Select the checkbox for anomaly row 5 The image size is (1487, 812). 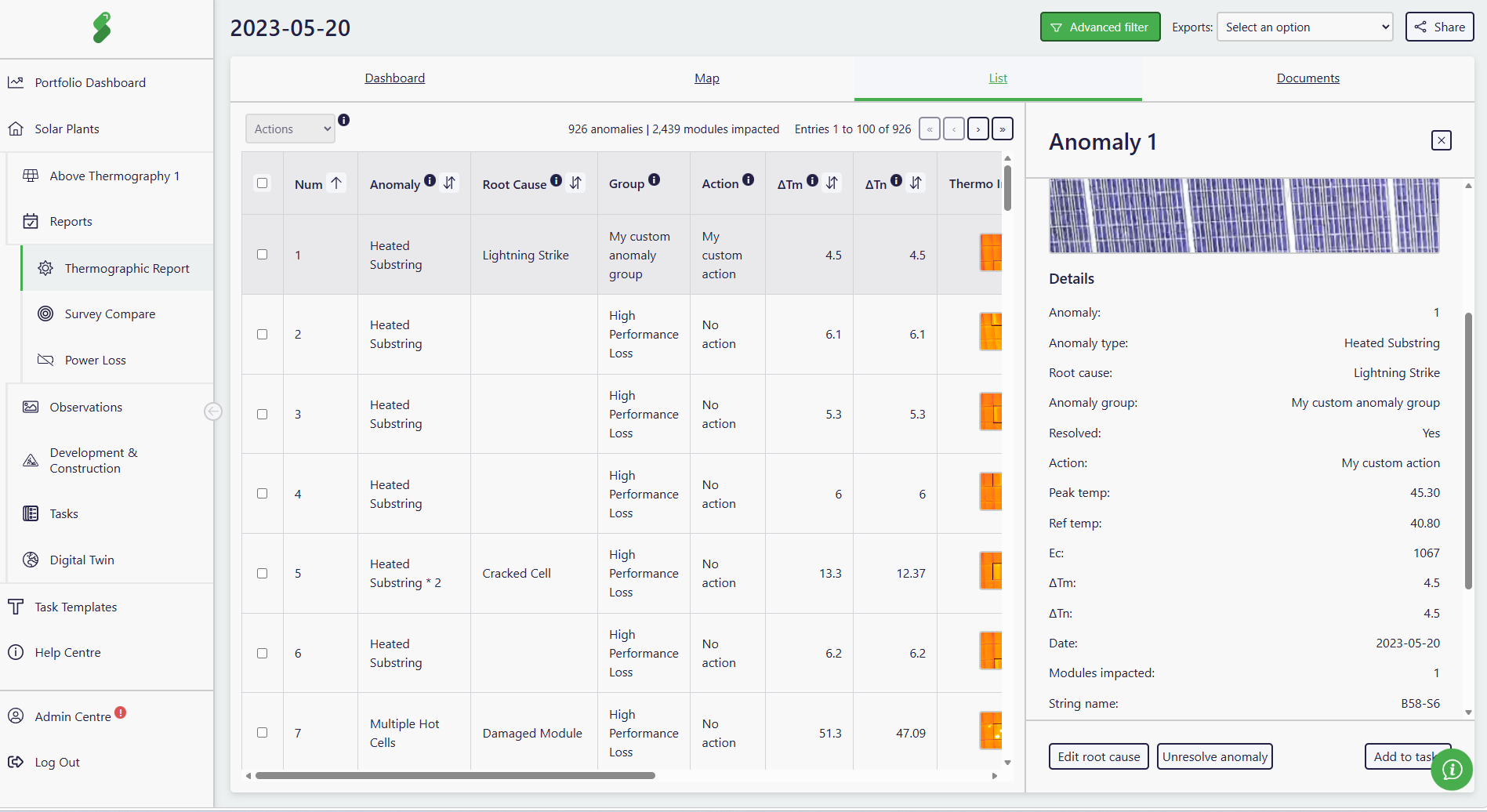pyautogui.click(x=263, y=574)
